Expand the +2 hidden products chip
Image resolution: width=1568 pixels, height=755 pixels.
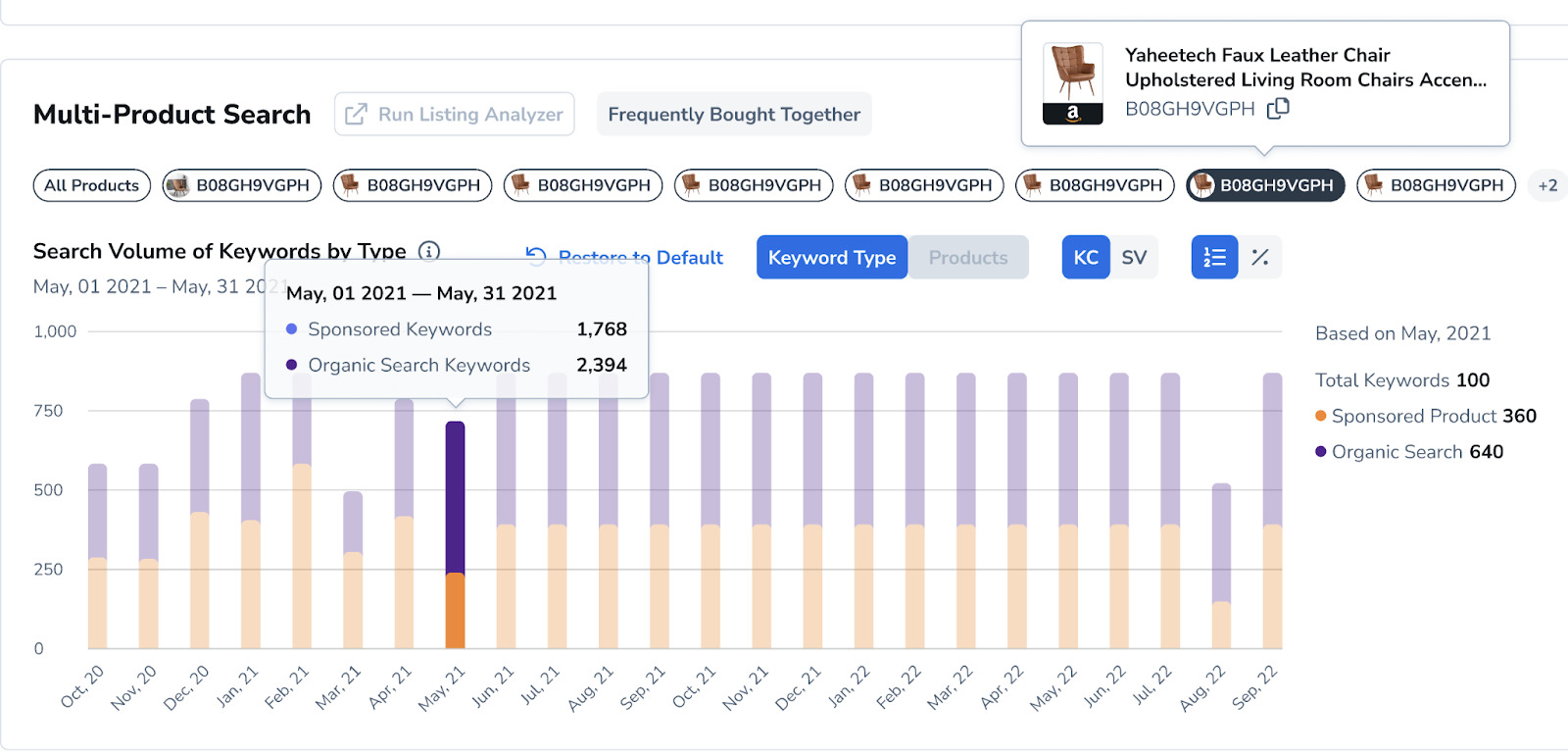coord(1547,185)
